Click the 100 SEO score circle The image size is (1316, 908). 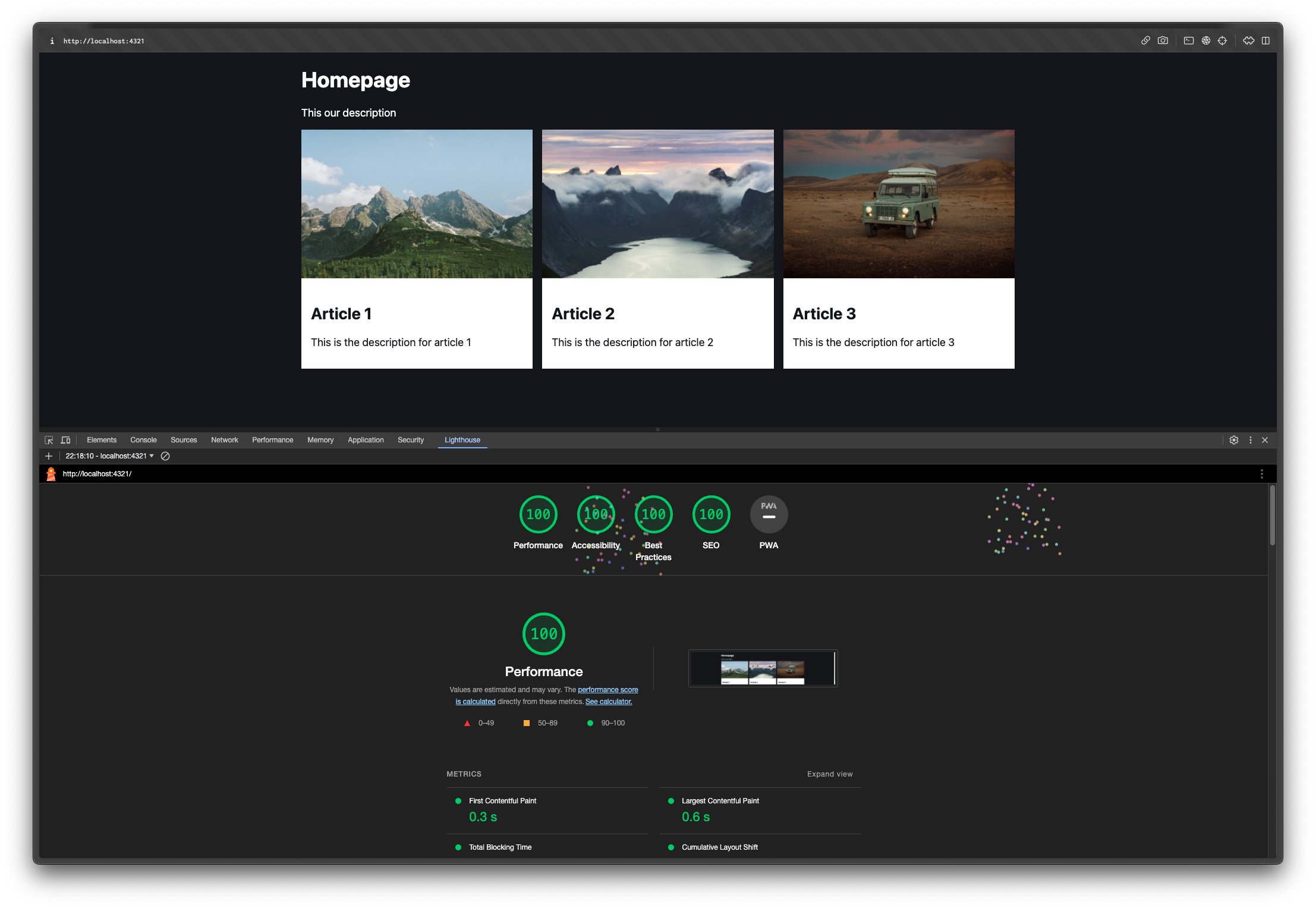(711, 514)
